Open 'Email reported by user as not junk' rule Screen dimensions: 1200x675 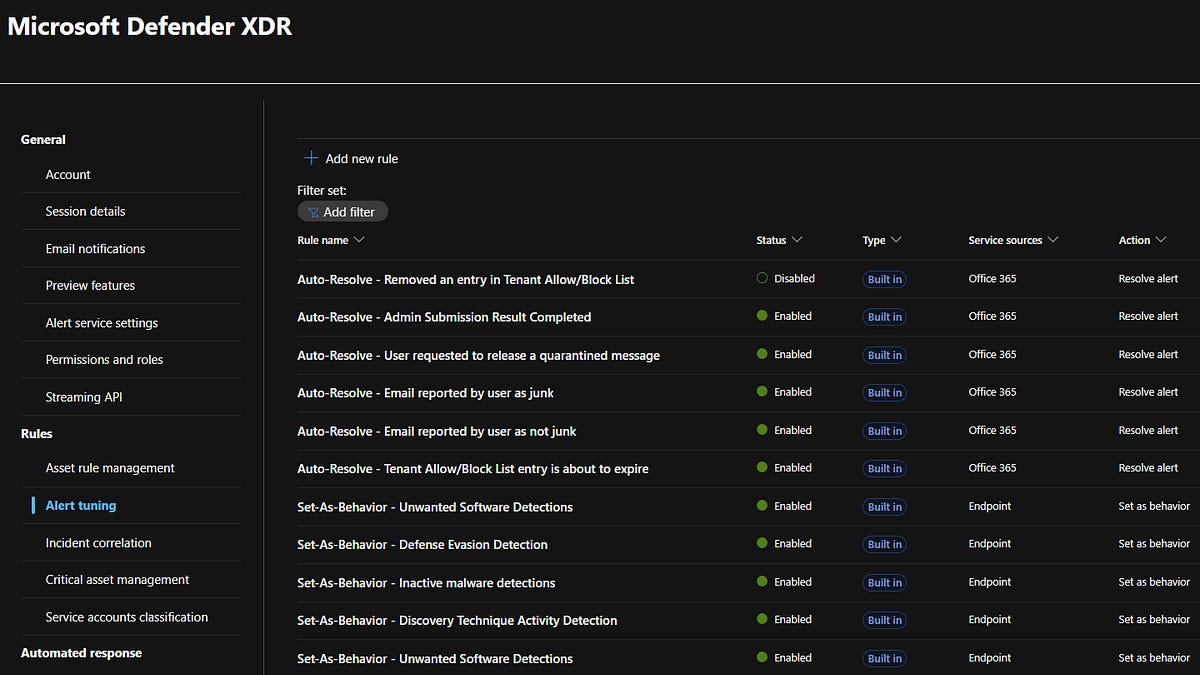click(x=436, y=431)
